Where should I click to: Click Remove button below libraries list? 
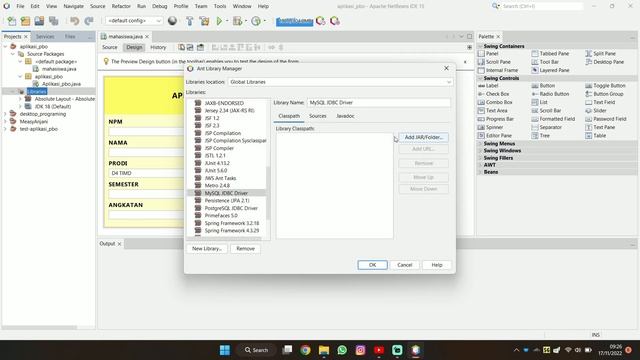245,249
